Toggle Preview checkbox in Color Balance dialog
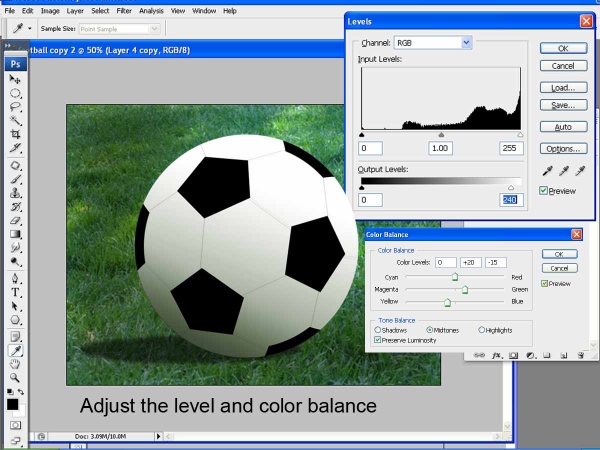600x450 pixels. pos(545,284)
